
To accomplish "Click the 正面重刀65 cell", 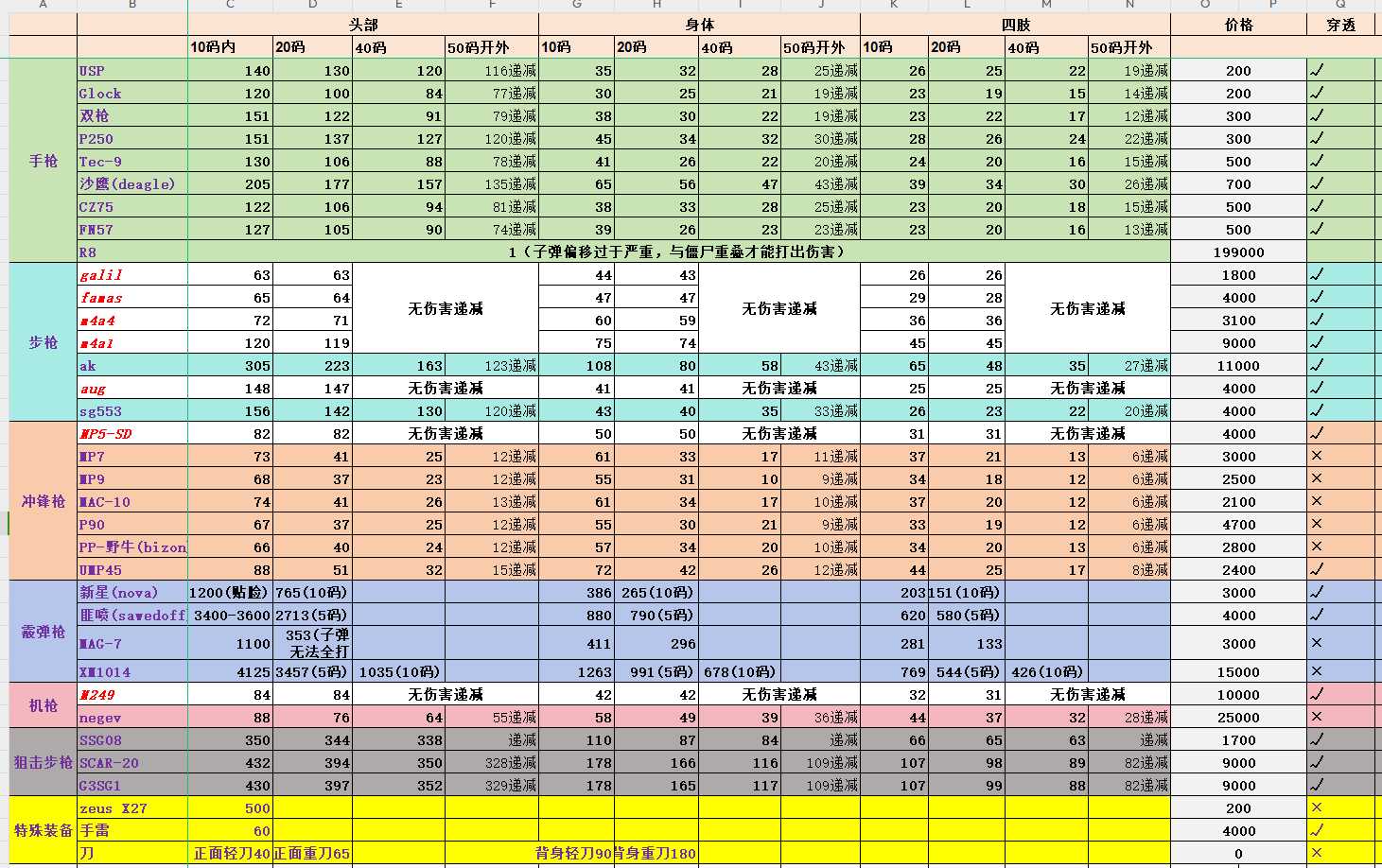I will pyautogui.click(x=312, y=853).
